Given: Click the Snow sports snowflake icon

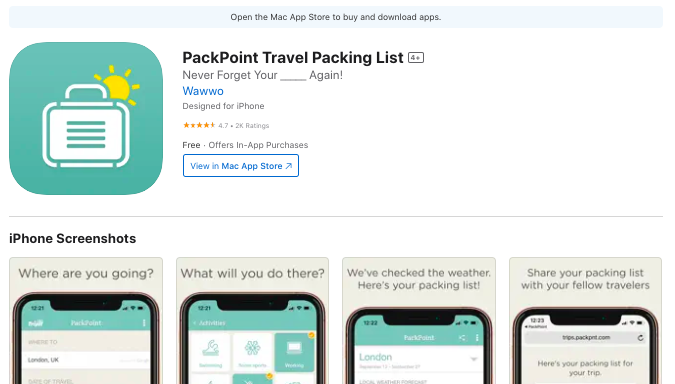Looking at the screenshot, I should [x=253, y=348].
